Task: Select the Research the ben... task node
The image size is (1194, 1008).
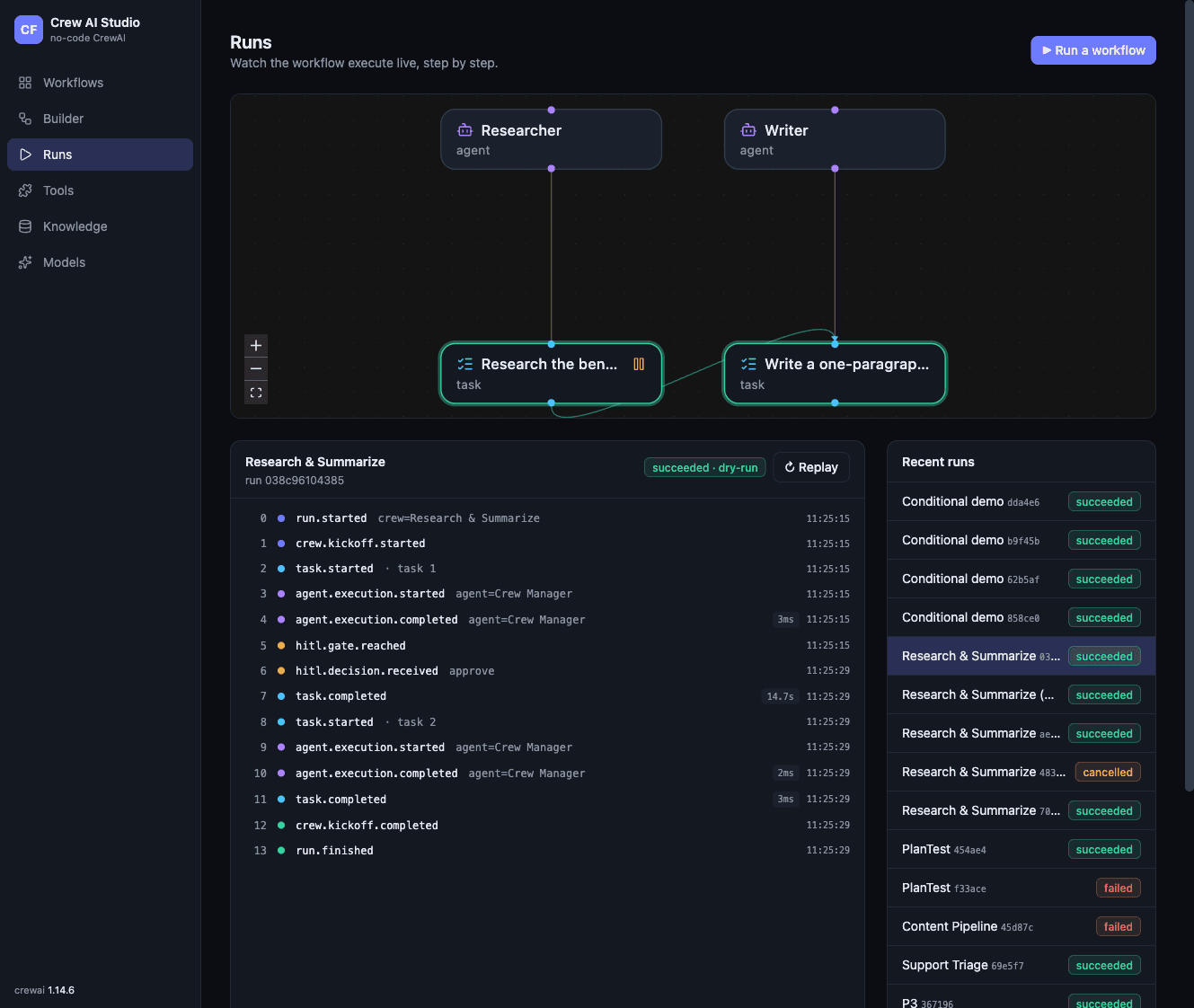Action: 552,374
